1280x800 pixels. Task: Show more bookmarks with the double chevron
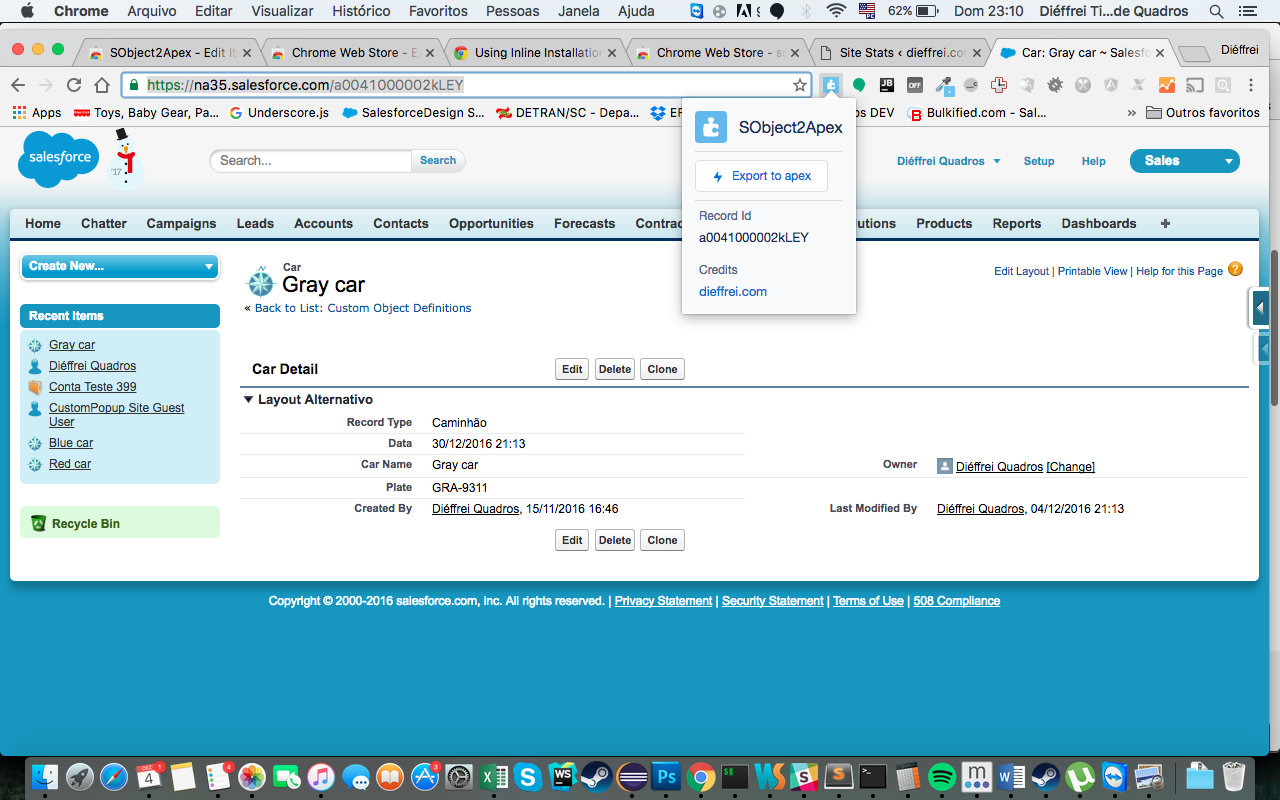point(1132,113)
